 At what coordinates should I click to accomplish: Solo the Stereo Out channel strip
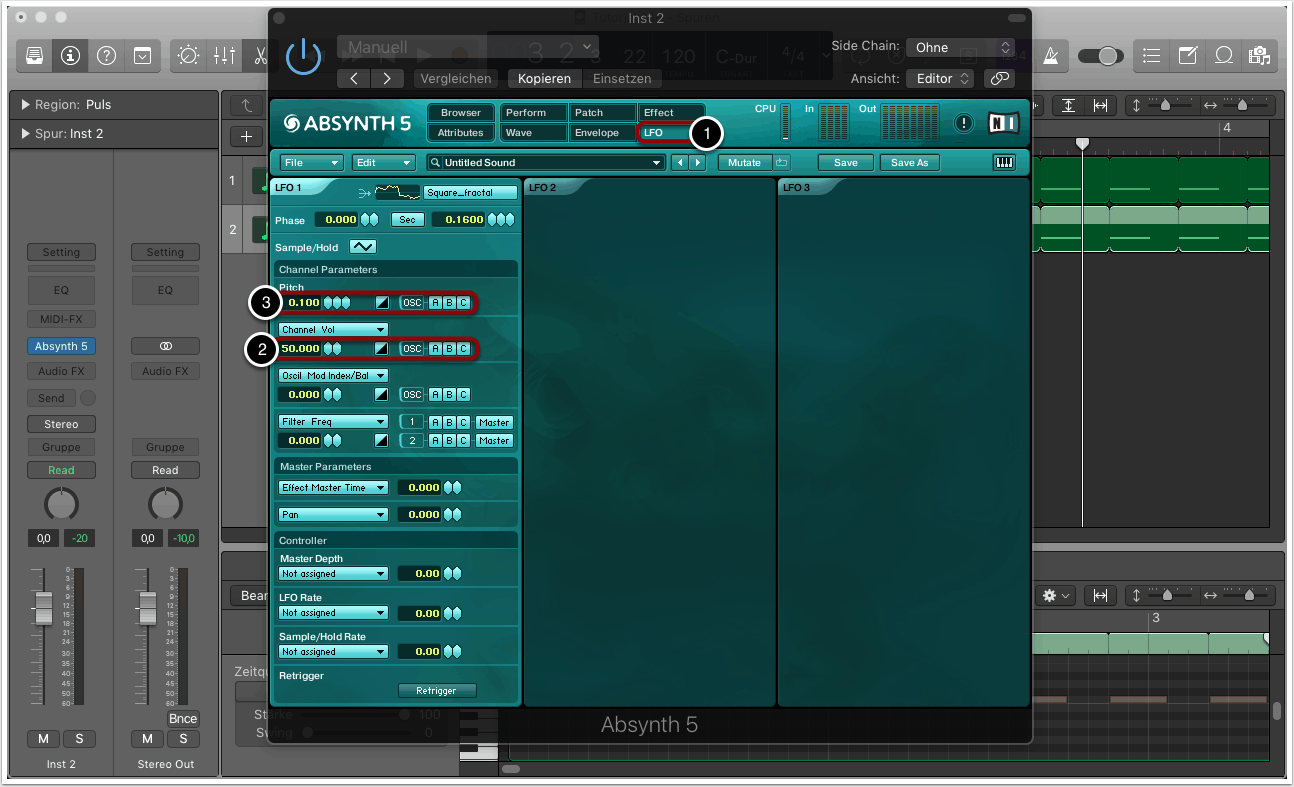point(183,739)
